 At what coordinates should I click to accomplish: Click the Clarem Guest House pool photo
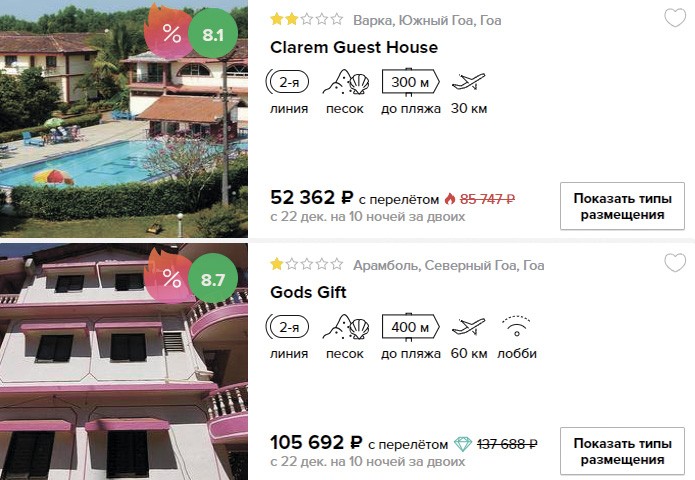point(124,119)
